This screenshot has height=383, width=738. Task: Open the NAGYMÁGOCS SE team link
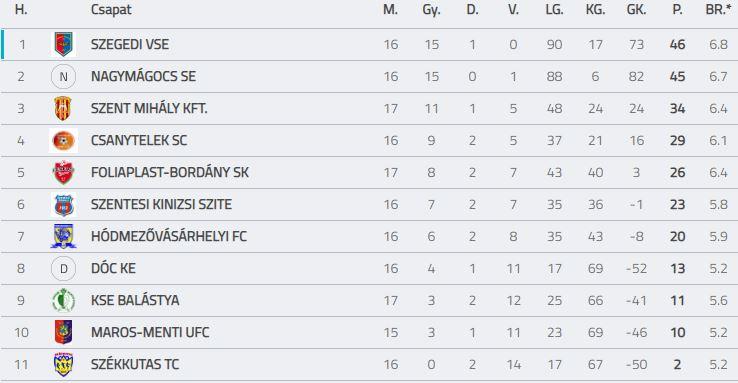[x=144, y=76]
